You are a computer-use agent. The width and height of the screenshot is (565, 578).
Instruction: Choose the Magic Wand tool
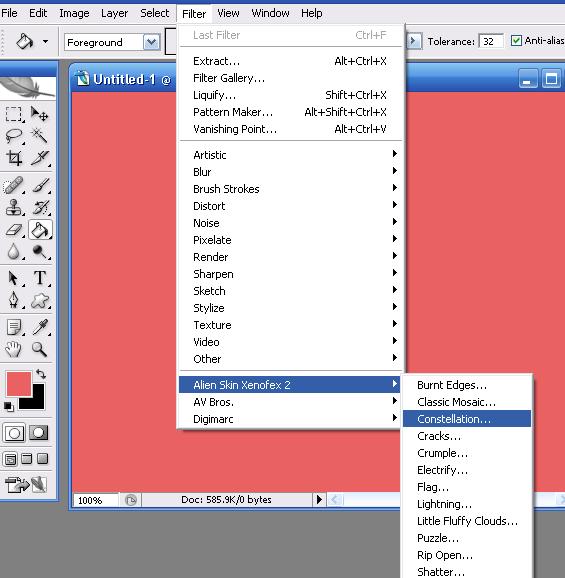pyautogui.click(x=39, y=136)
